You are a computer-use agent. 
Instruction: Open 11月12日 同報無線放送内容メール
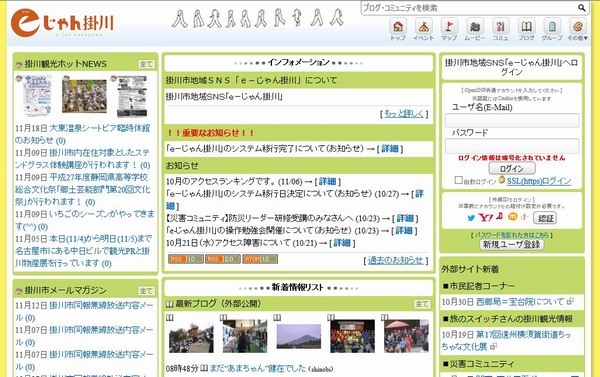84,311
